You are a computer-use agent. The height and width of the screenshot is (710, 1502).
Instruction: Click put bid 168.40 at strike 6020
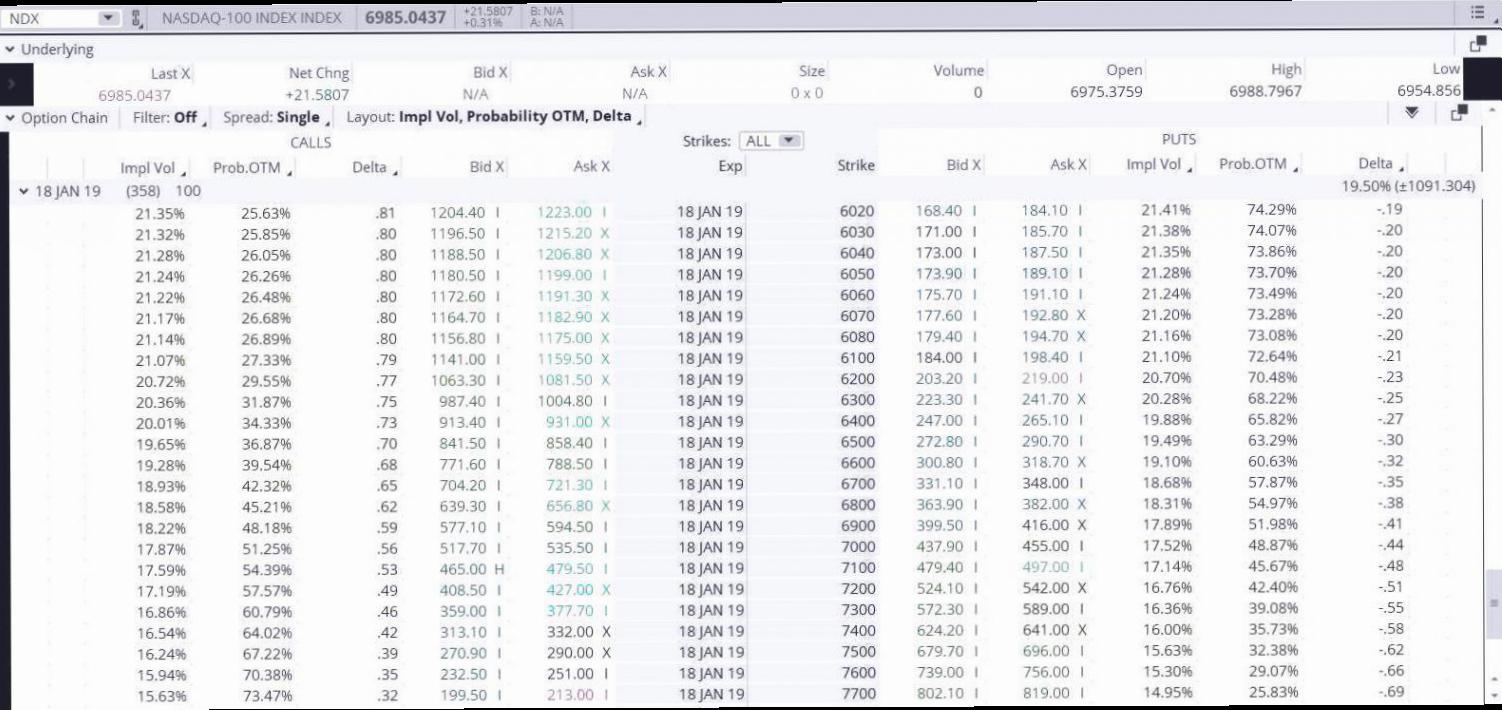[x=939, y=210]
